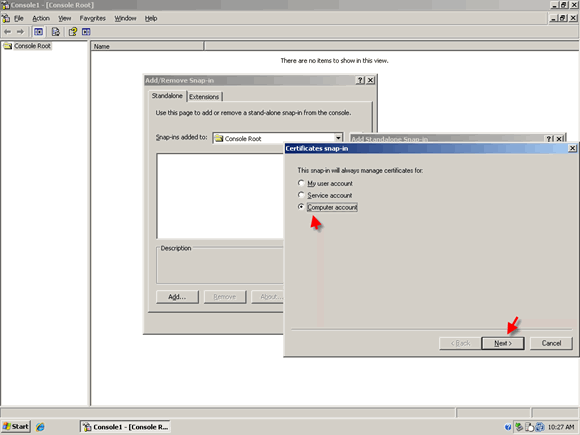The height and width of the screenshot is (435, 580).
Task: Expand the Snap-ins added to dropdown
Action: tap(338, 138)
